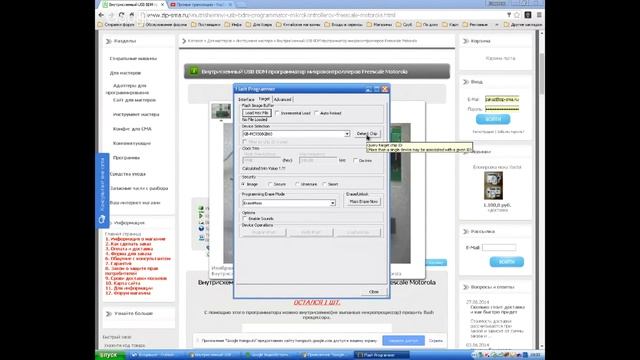The height and width of the screenshot is (360, 640).
Task: Minimize the Flash Programmer dialog
Action: tap(369, 89)
